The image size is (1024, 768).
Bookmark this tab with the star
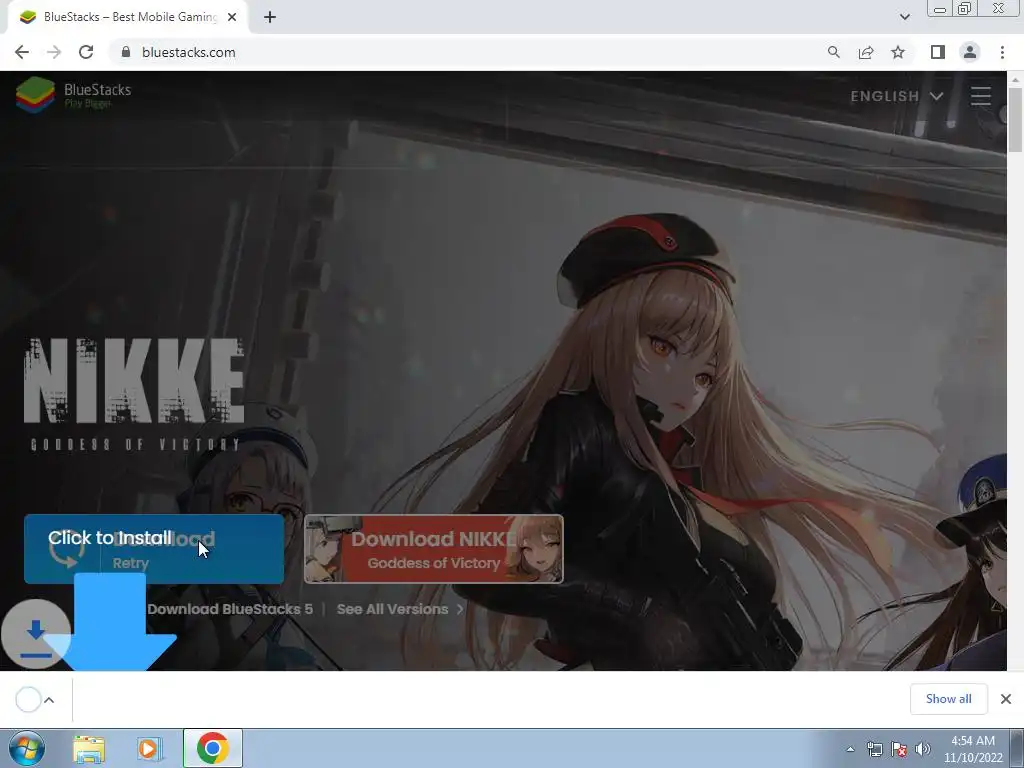(898, 52)
